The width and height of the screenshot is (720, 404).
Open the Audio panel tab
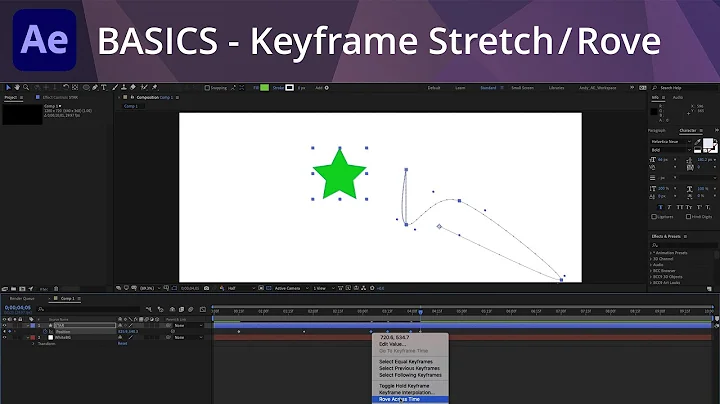pos(678,97)
